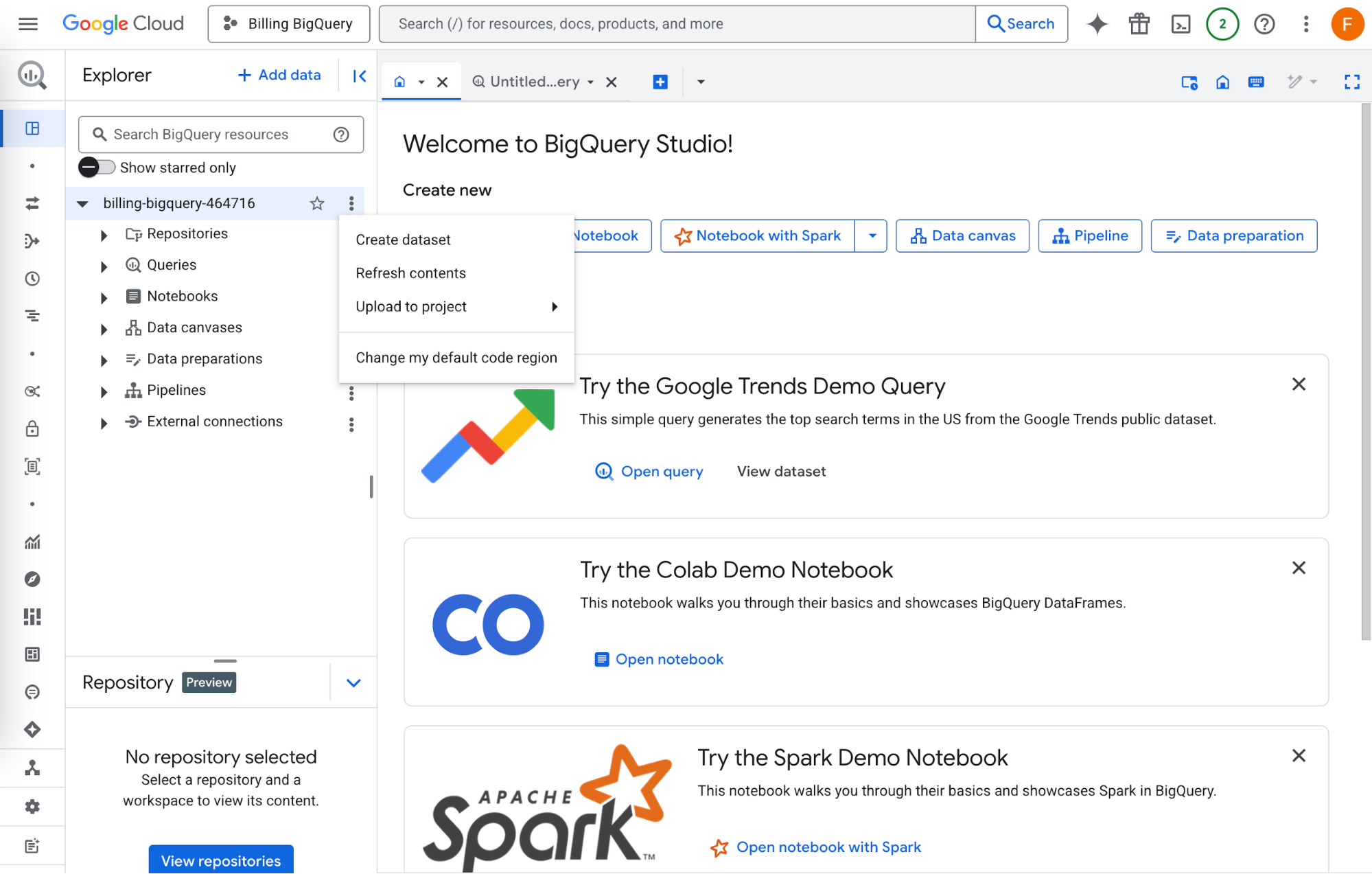Open the free trial gift icon
This screenshot has height=874, width=1372.
point(1139,24)
